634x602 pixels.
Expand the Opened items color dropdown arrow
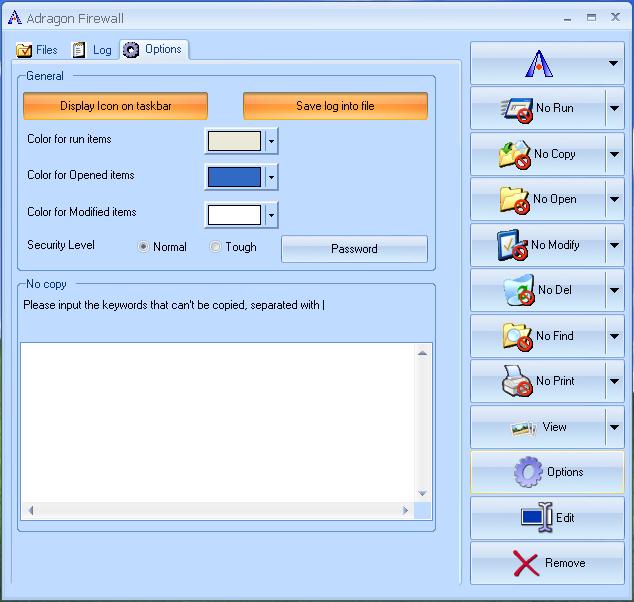[271, 177]
